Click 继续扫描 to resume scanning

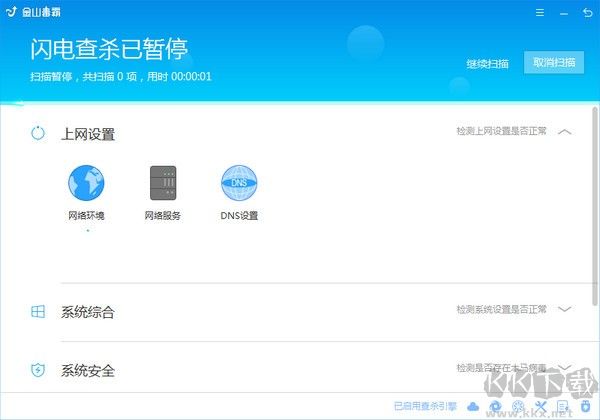click(488, 64)
